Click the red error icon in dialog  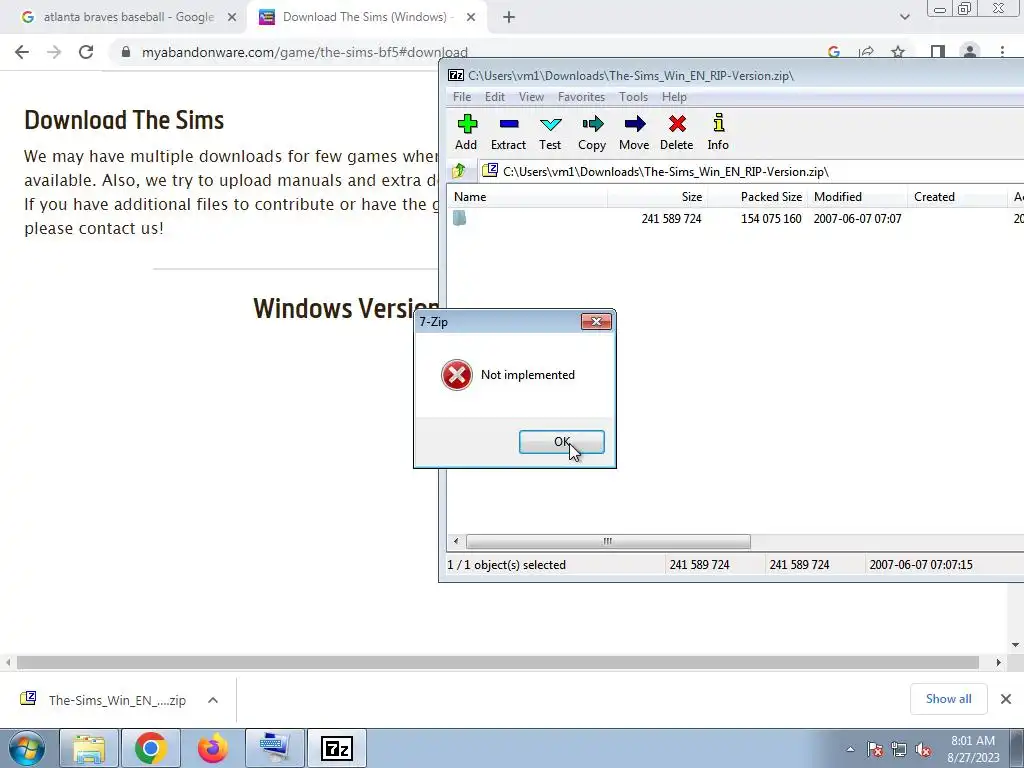[x=456, y=375]
